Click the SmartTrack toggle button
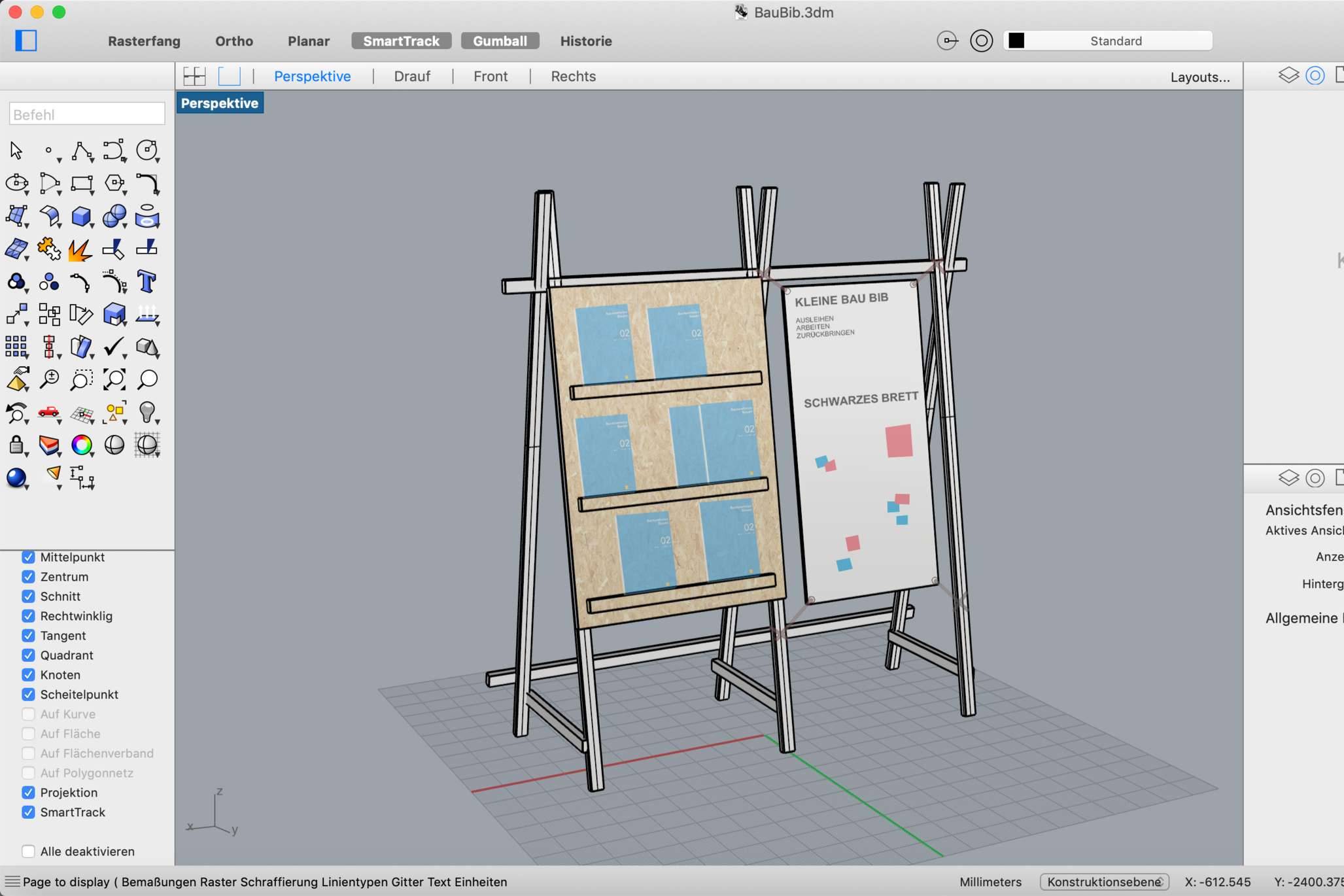Viewport: 1344px width, 896px height. click(401, 41)
